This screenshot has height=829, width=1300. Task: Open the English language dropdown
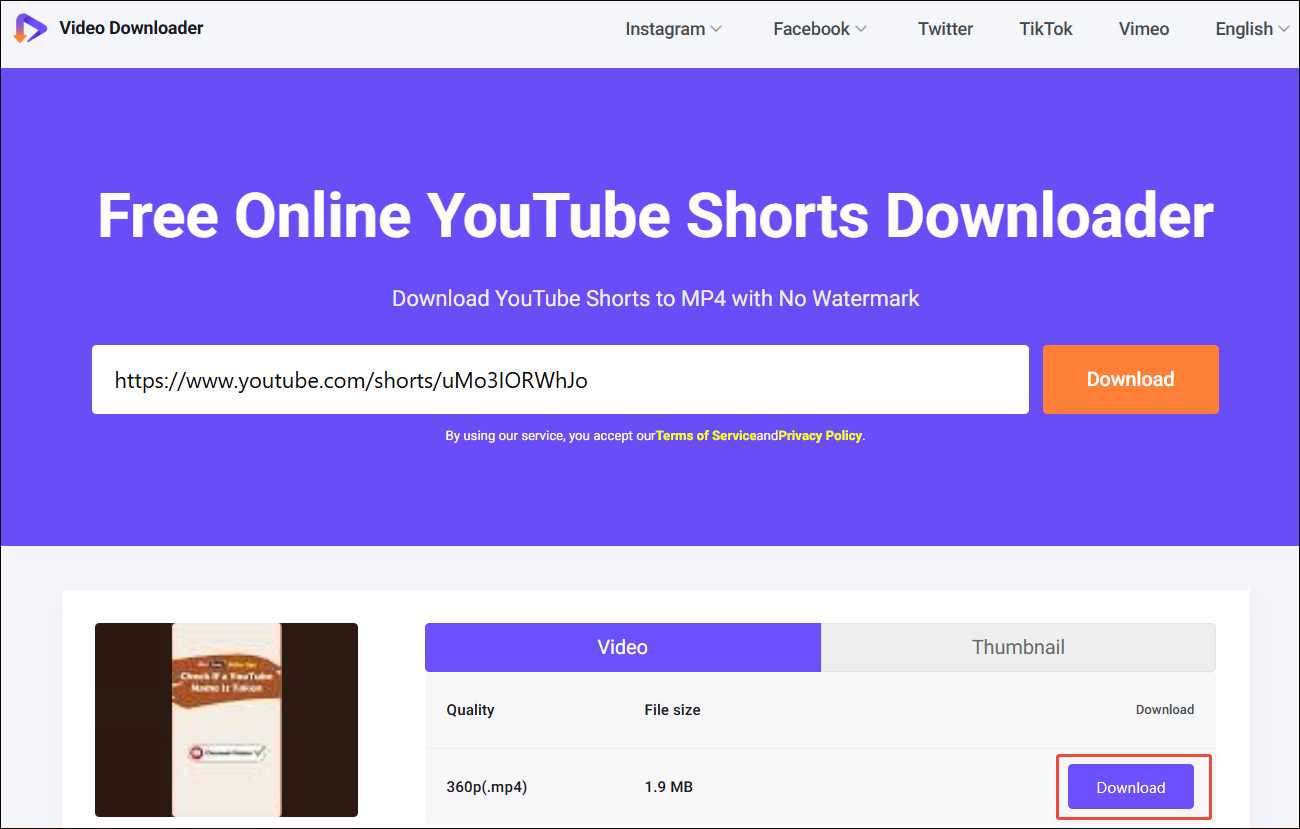(1252, 29)
